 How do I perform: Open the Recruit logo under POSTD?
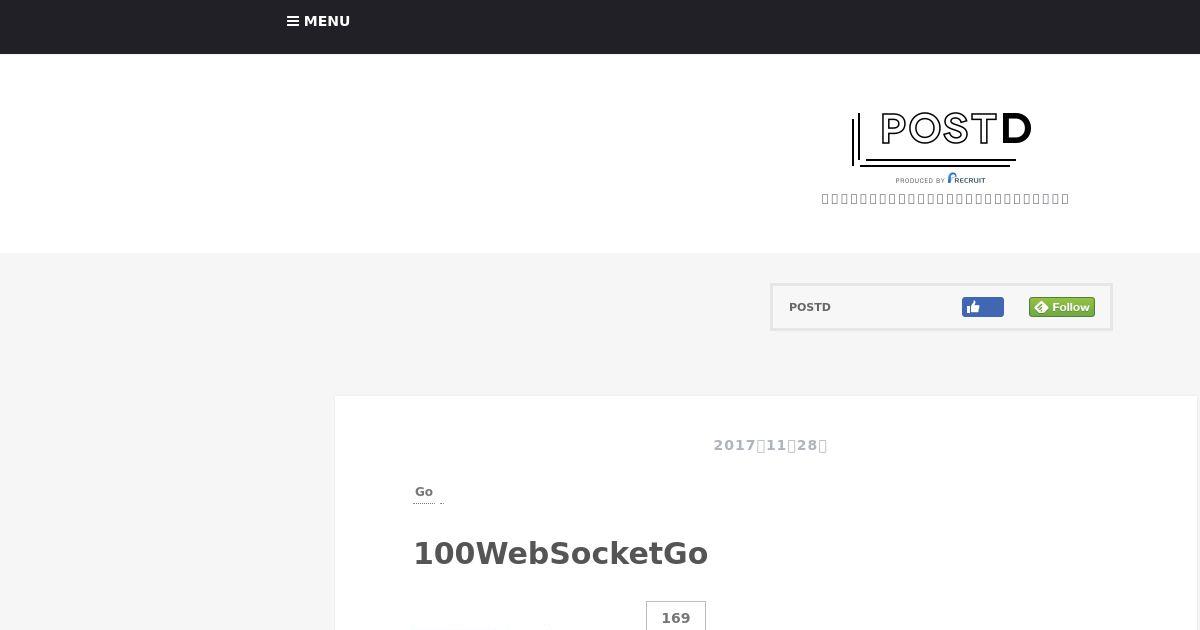click(x=967, y=179)
